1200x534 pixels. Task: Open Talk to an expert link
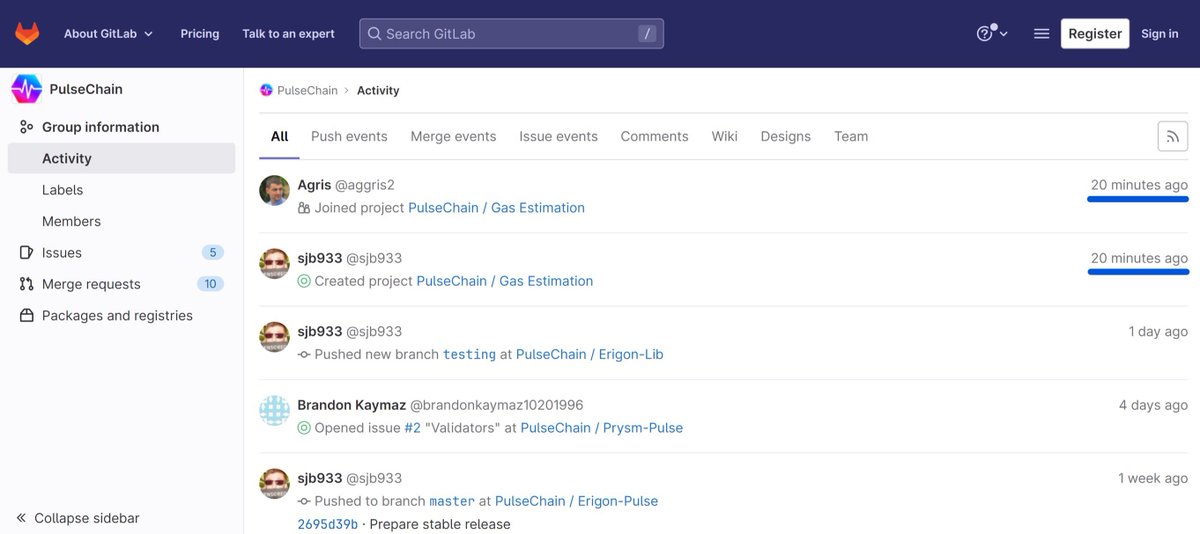288,33
